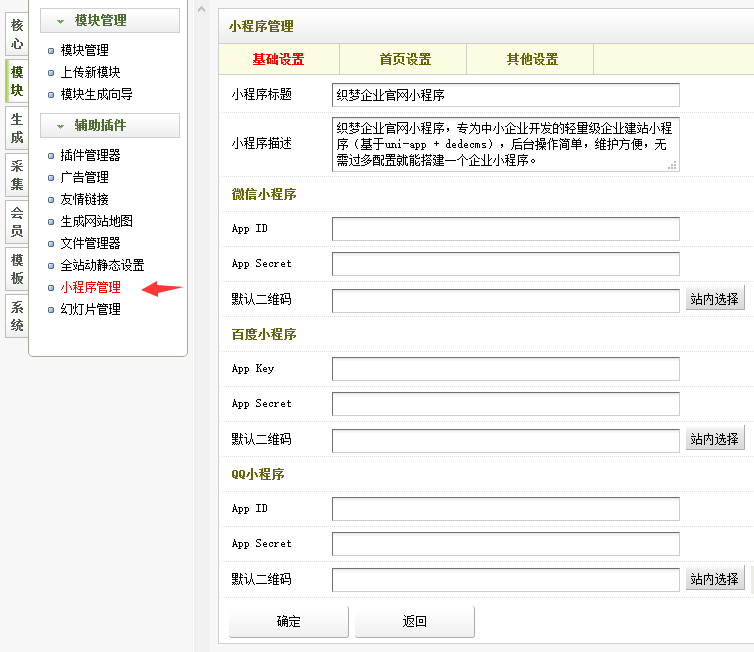Open the 会员 vertical side tab
The image size is (754, 652).
click(x=17, y=222)
